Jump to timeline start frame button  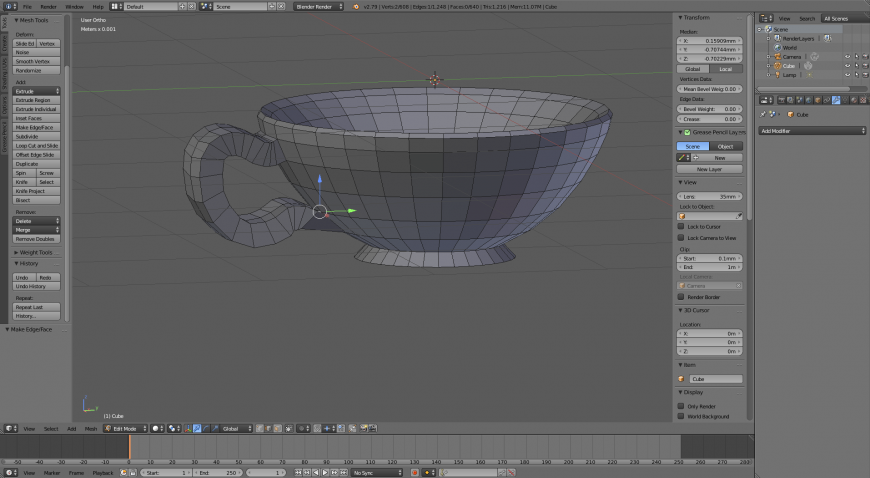[298, 472]
